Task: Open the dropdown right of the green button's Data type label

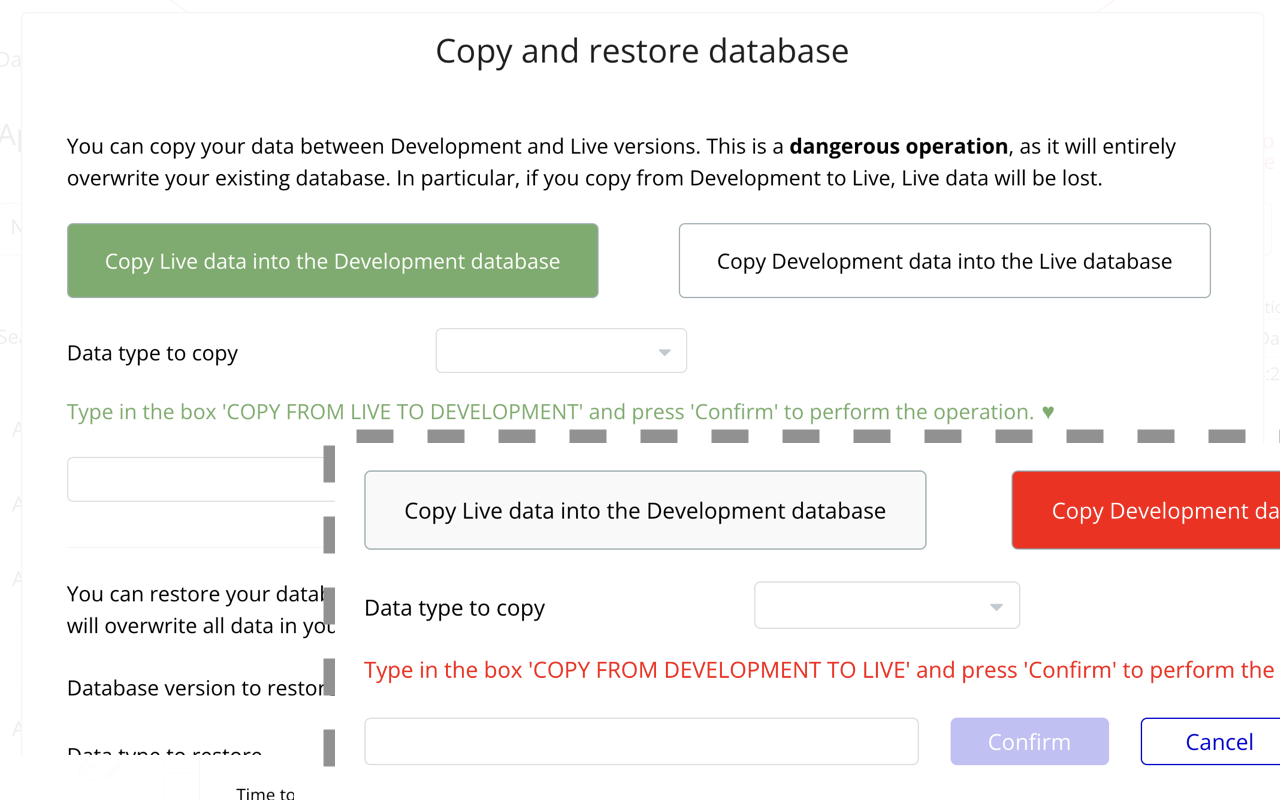Action: tap(561, 351)
